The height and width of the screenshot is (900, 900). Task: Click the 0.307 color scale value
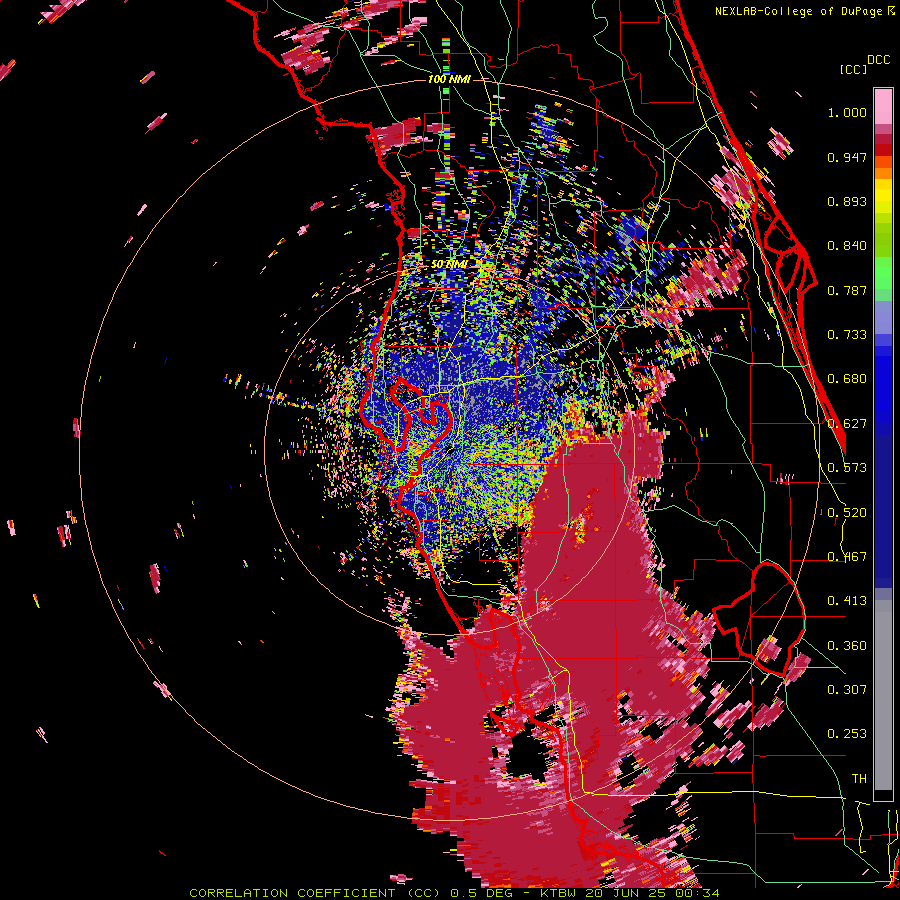point(847,690)
